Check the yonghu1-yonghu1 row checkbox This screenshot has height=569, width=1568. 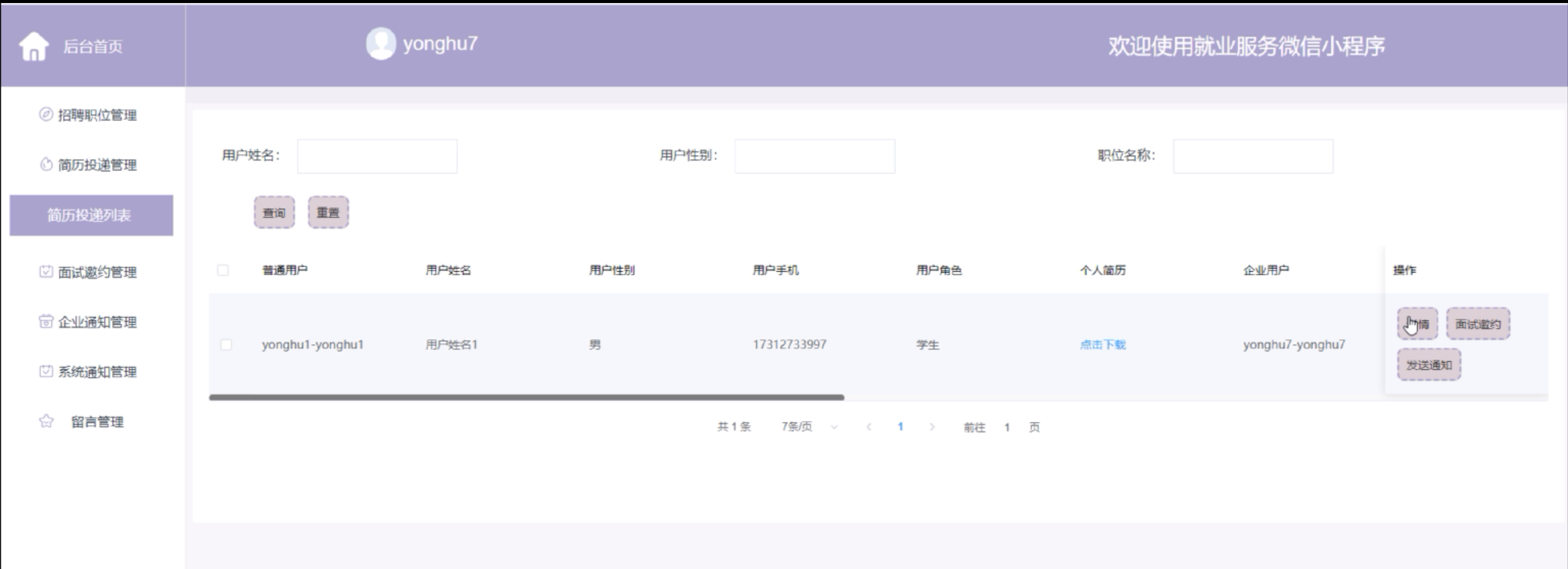[226, 344]
